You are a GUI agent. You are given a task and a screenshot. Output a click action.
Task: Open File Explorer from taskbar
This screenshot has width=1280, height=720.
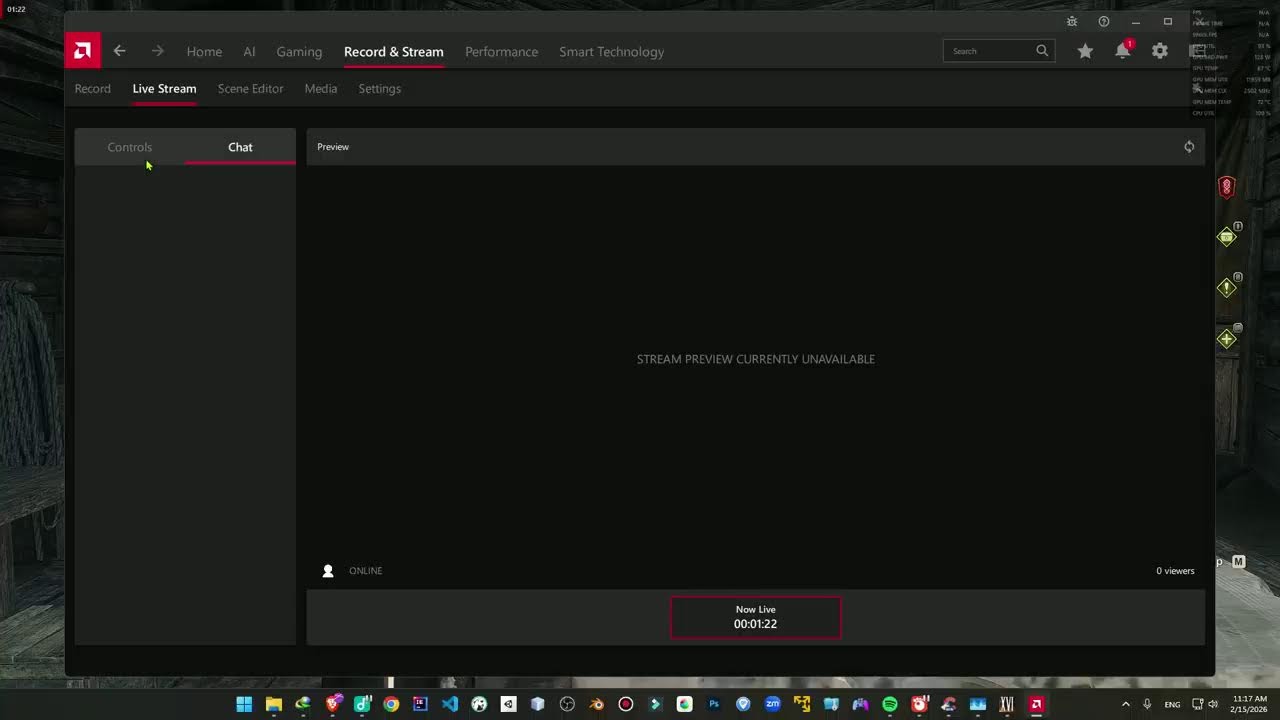tap(273, 704)
